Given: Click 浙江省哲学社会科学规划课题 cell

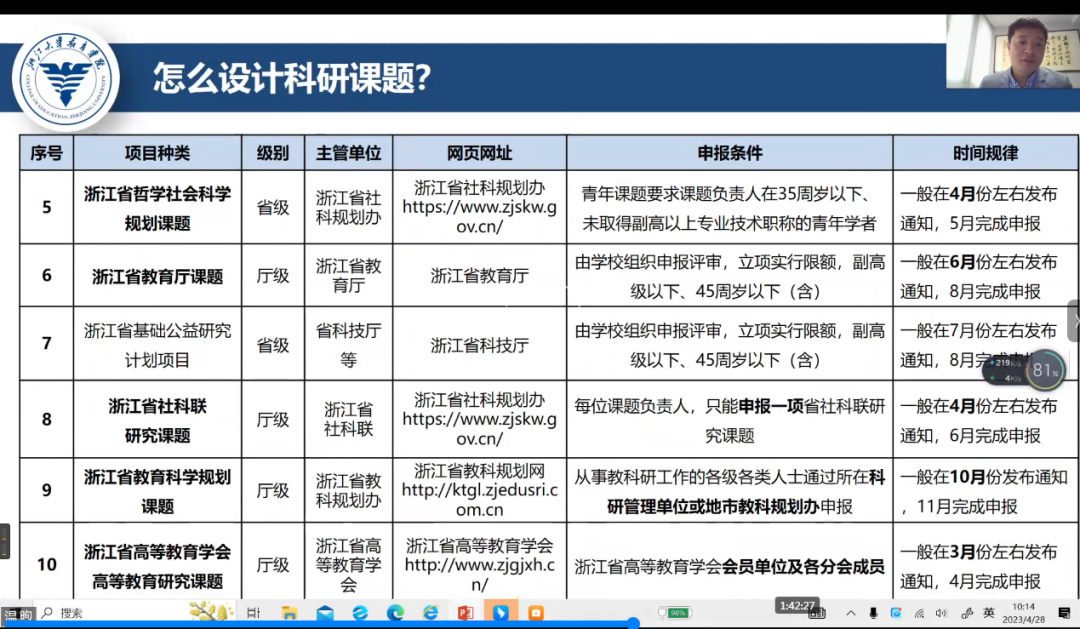Looking at the screenshot, I should point(157,208).
